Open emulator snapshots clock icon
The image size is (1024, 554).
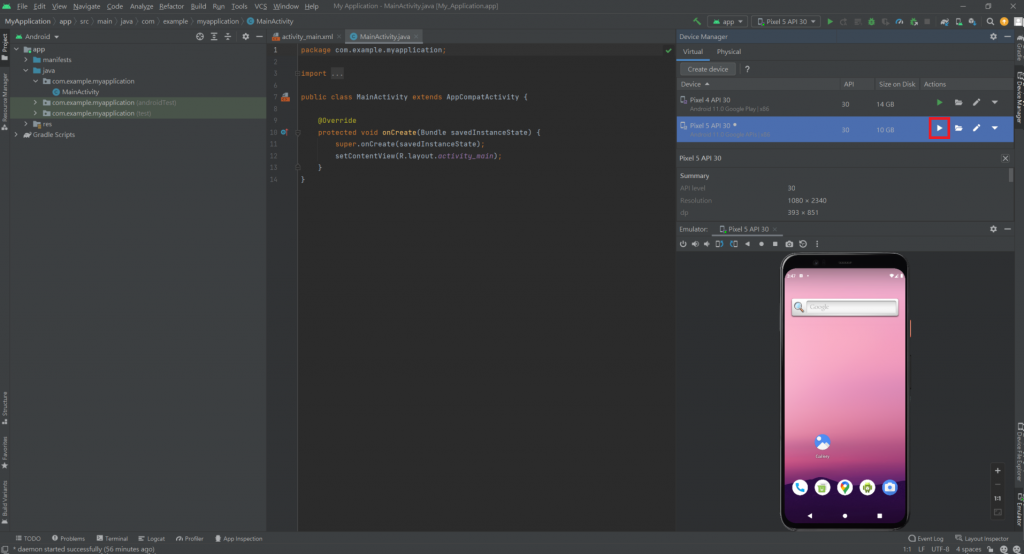tap(803, 244)
